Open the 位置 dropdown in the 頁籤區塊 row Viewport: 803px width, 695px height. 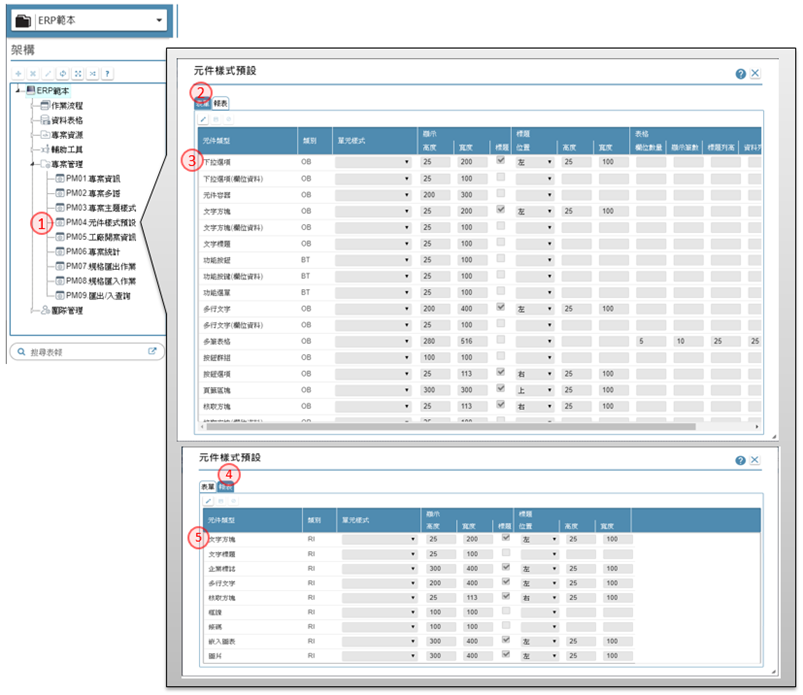tap(535, 390)
